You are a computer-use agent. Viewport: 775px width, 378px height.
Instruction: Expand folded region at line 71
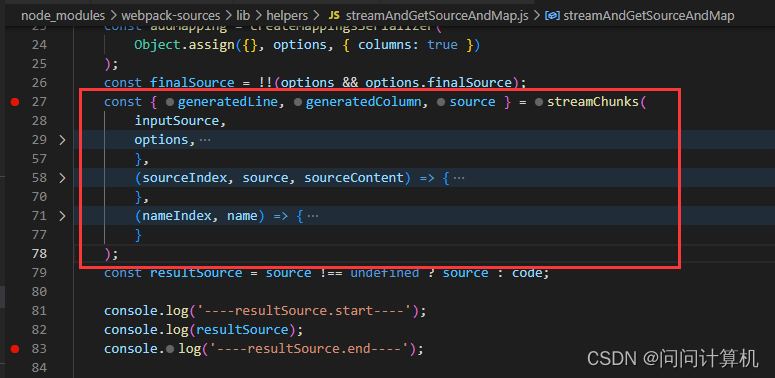click(x=62, y=216)
